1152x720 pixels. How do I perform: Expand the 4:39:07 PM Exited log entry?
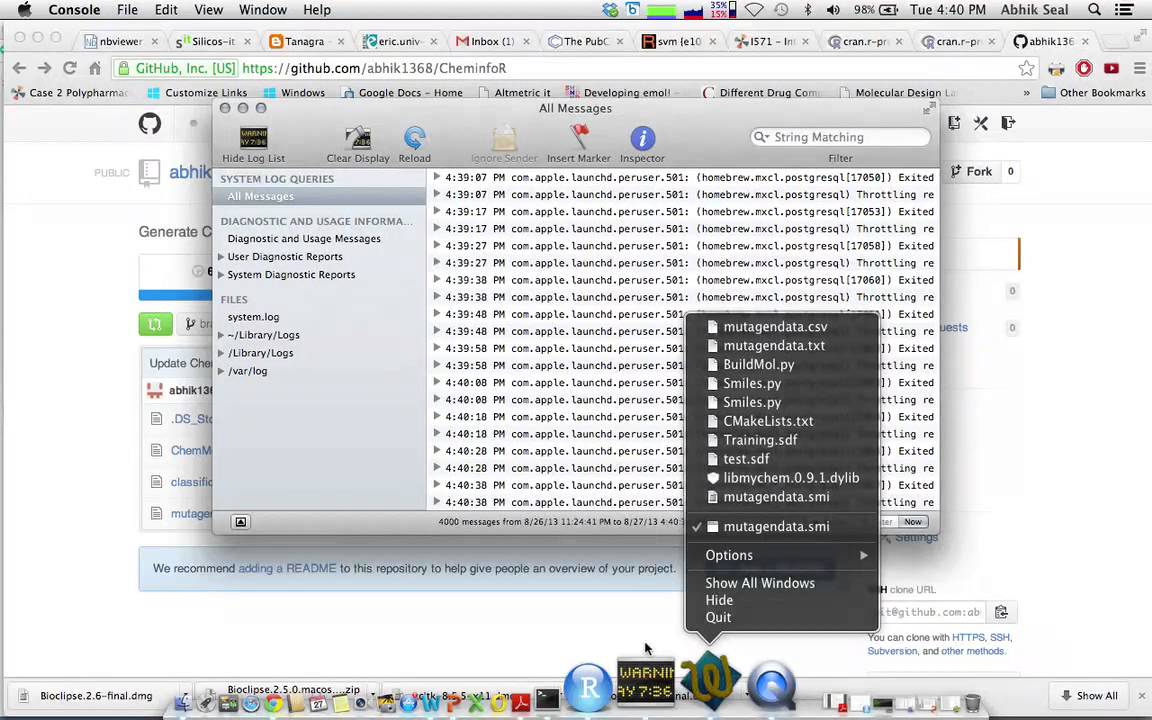436,177
